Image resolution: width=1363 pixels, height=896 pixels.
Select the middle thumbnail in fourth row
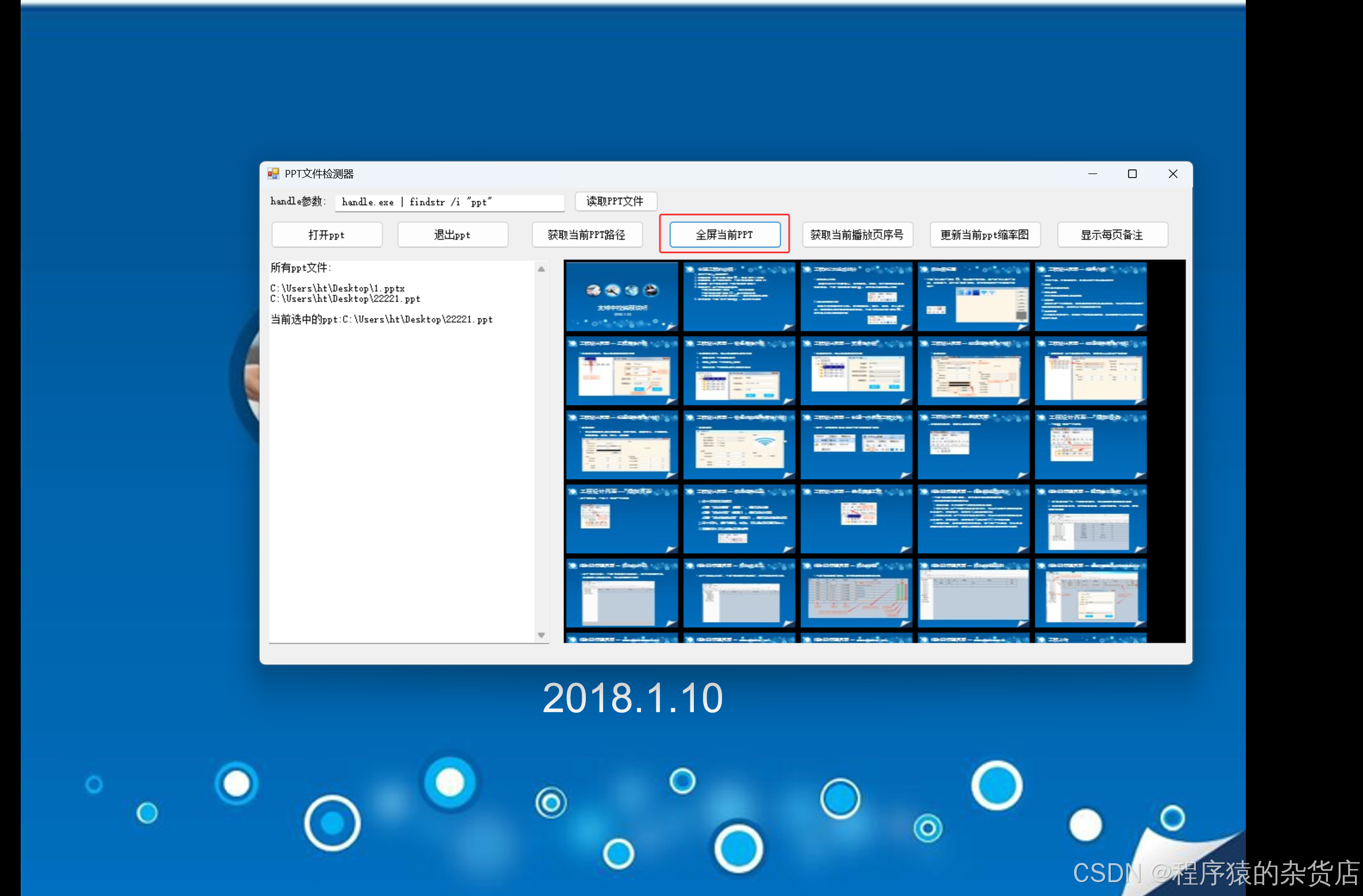(x=856, y=519)
